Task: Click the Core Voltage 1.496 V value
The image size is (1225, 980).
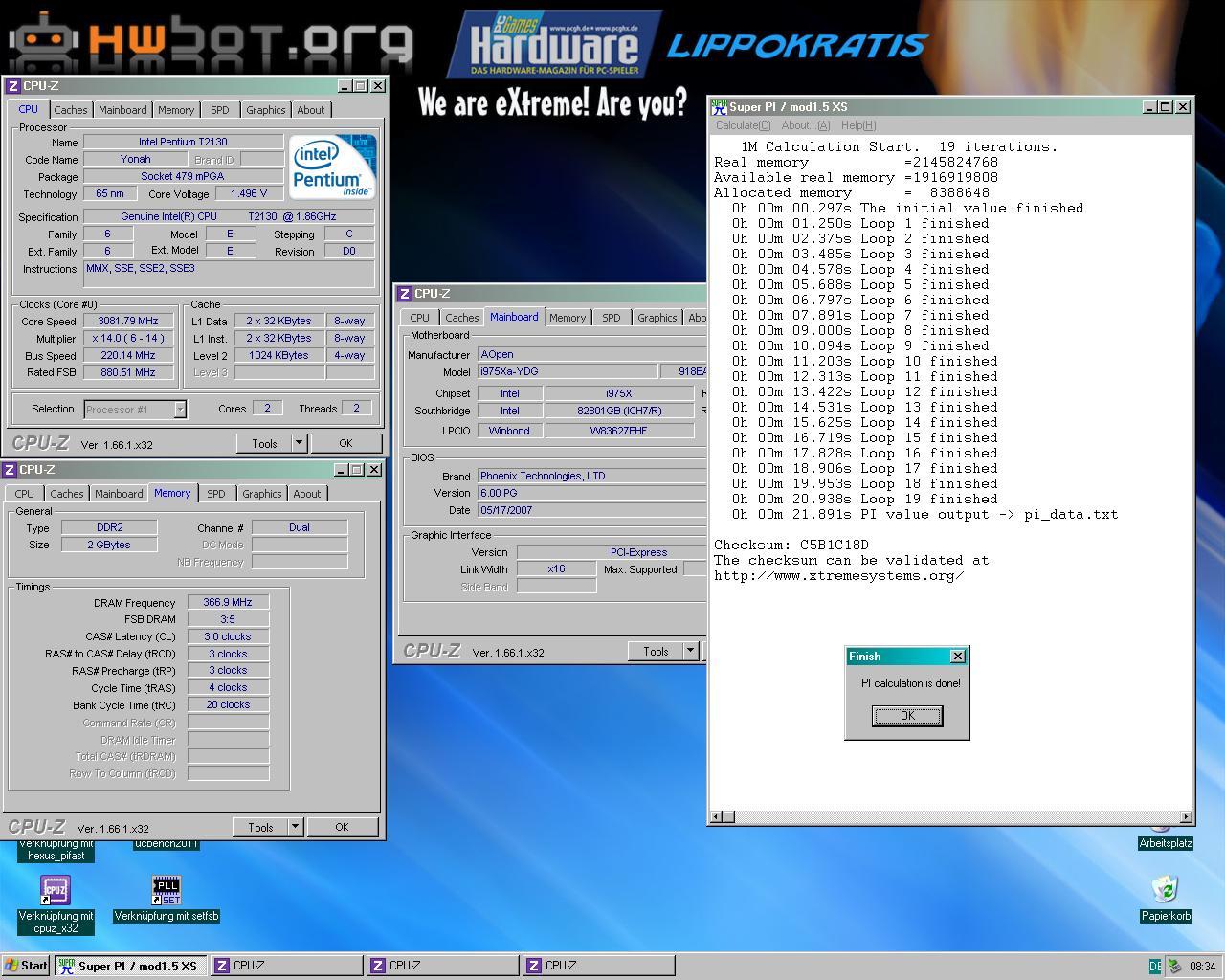Action: point(249,193)
